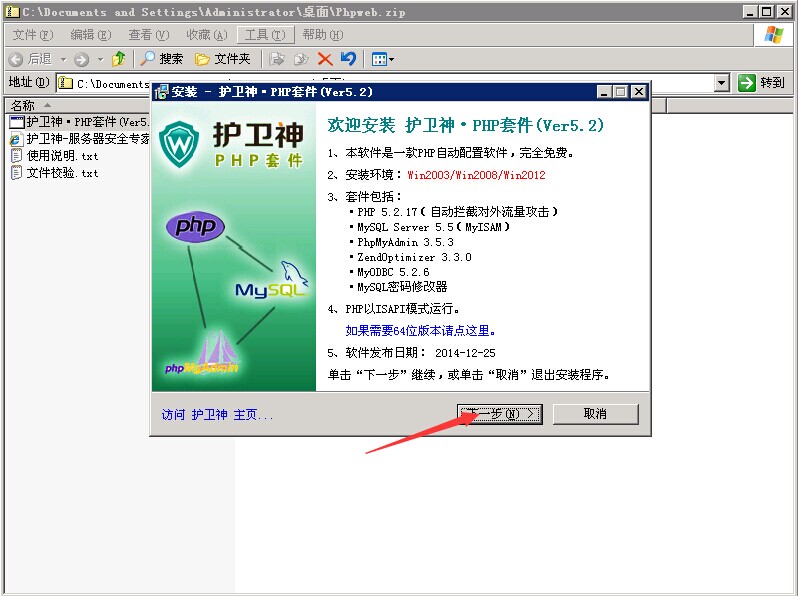This screenshot has height=596, width=798.
Task: Click text MySQL密码修改器
Action: [402, 287]
